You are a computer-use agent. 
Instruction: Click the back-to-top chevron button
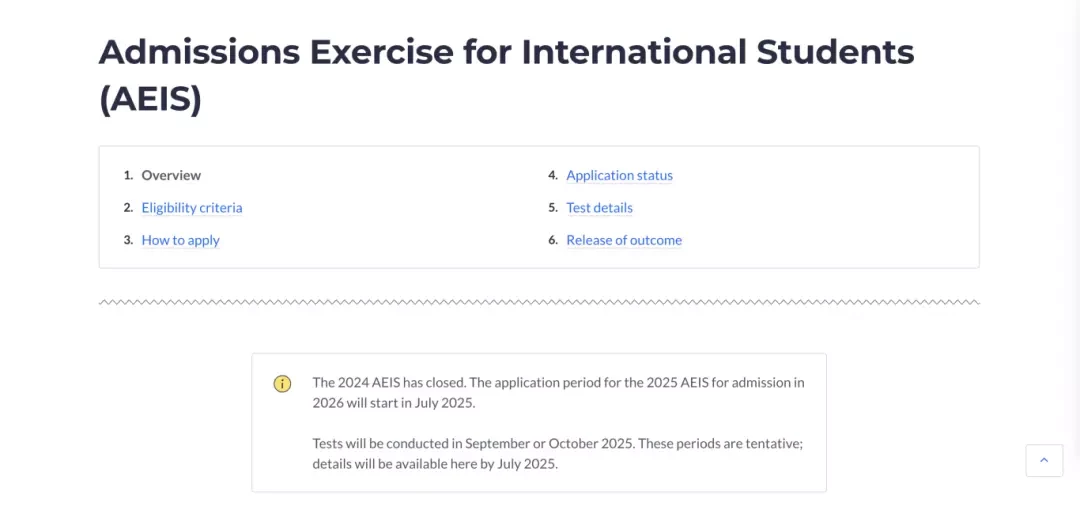coord(1043,460)
